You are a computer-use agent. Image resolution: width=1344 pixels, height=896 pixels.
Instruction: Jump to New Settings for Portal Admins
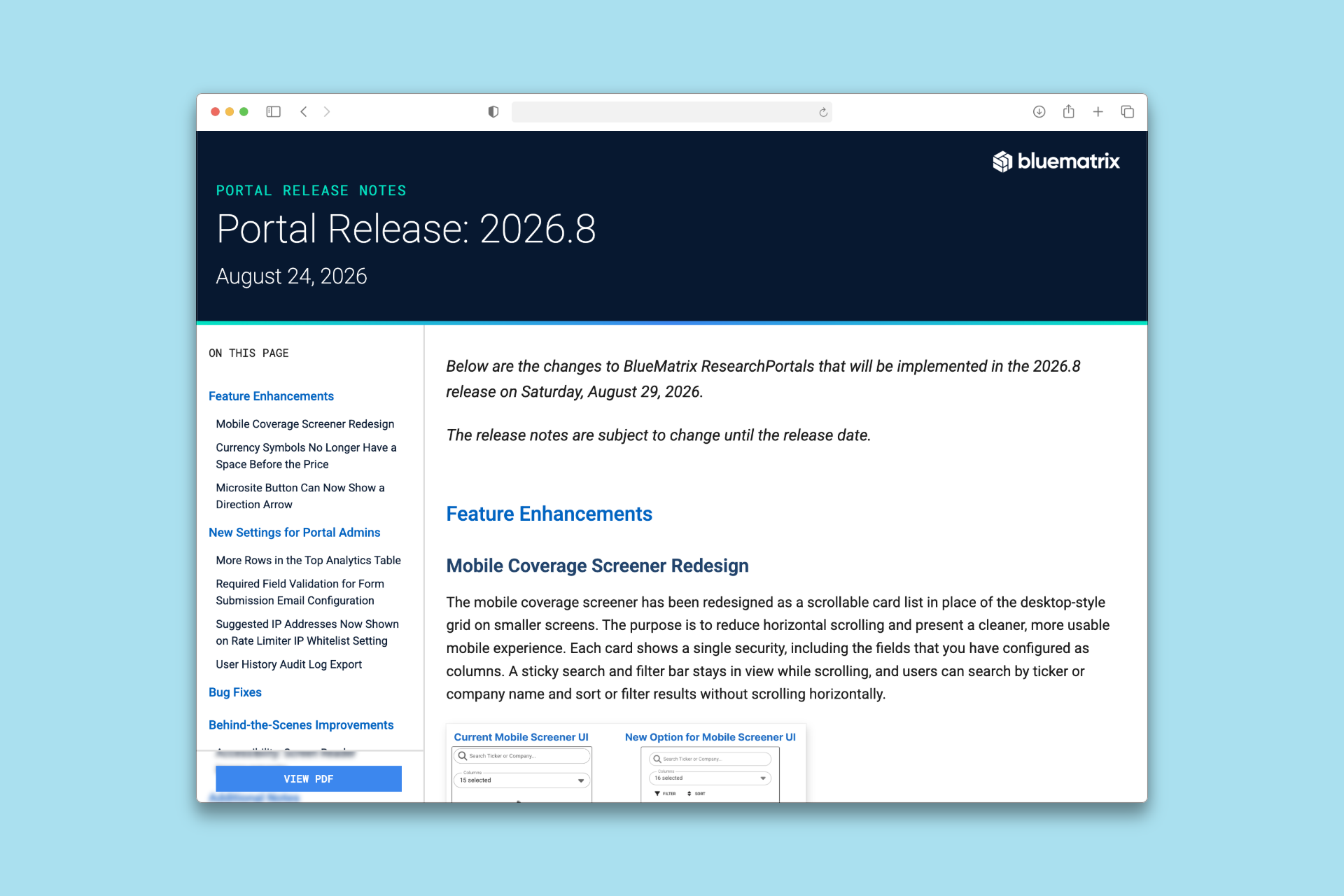(294, 533)
